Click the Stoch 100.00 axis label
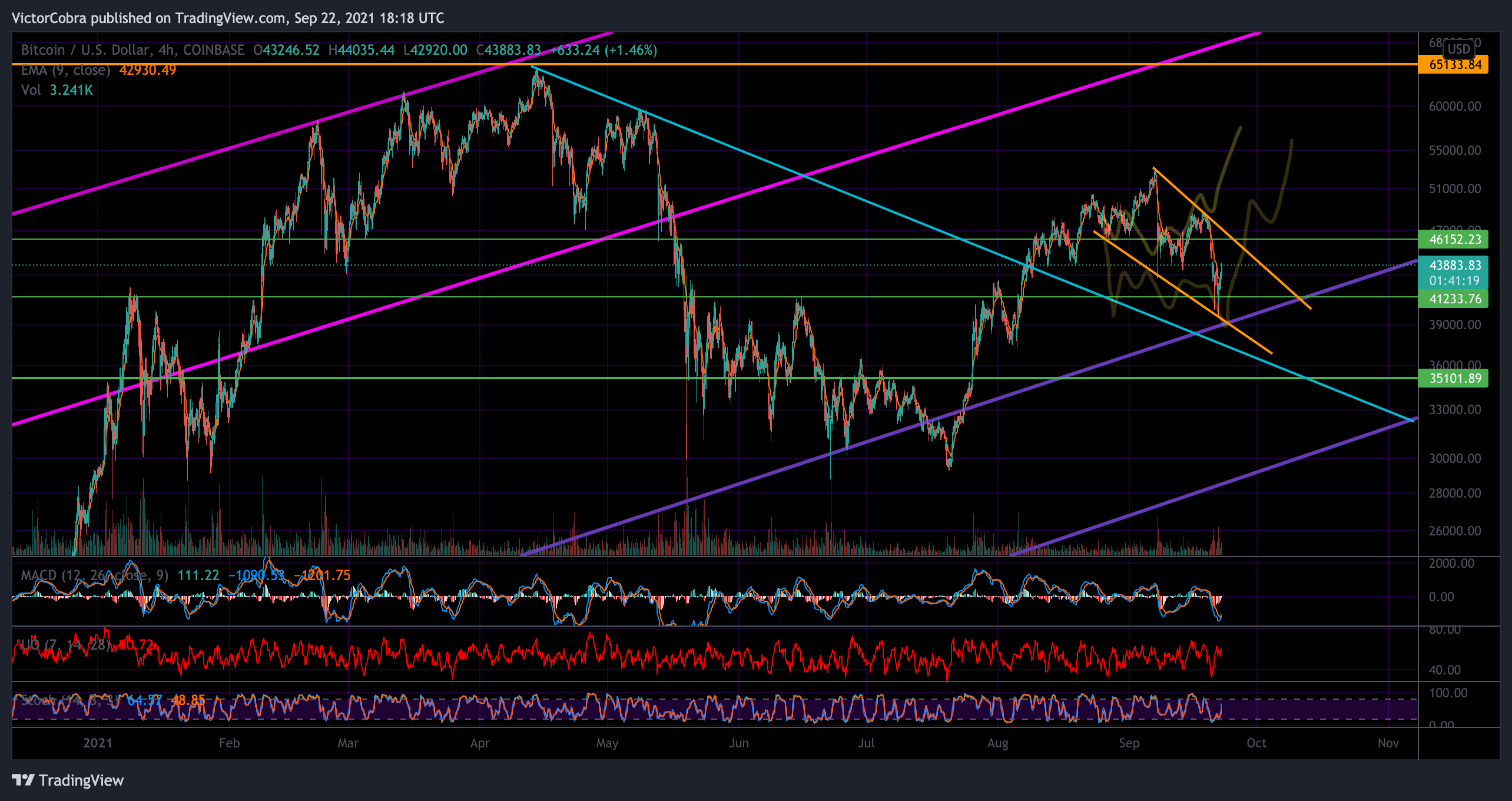The height and width of the screenshot is (801, 1512). [x=1448, y=693]
